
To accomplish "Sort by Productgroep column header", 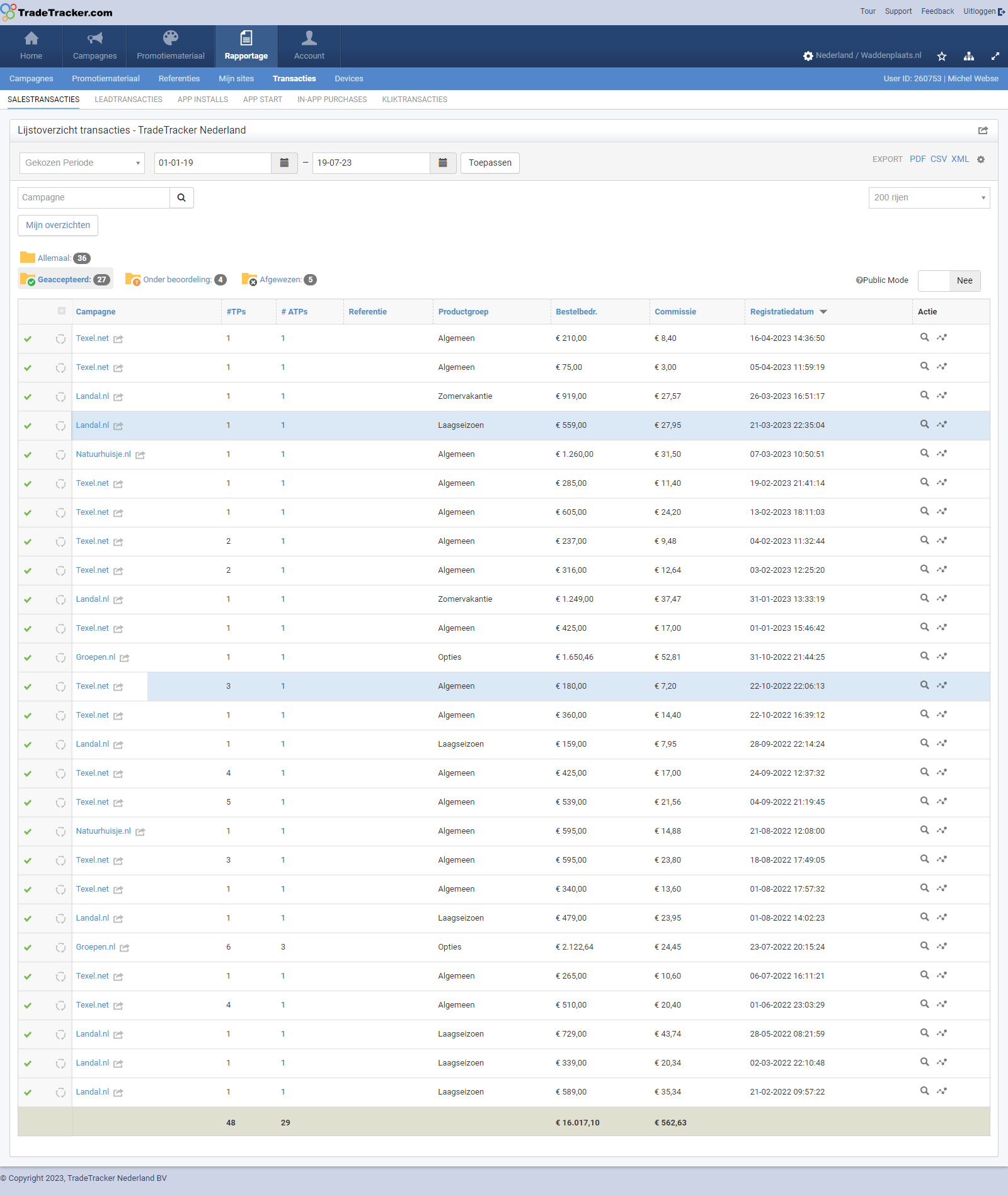I will click(x=463, y=312).
